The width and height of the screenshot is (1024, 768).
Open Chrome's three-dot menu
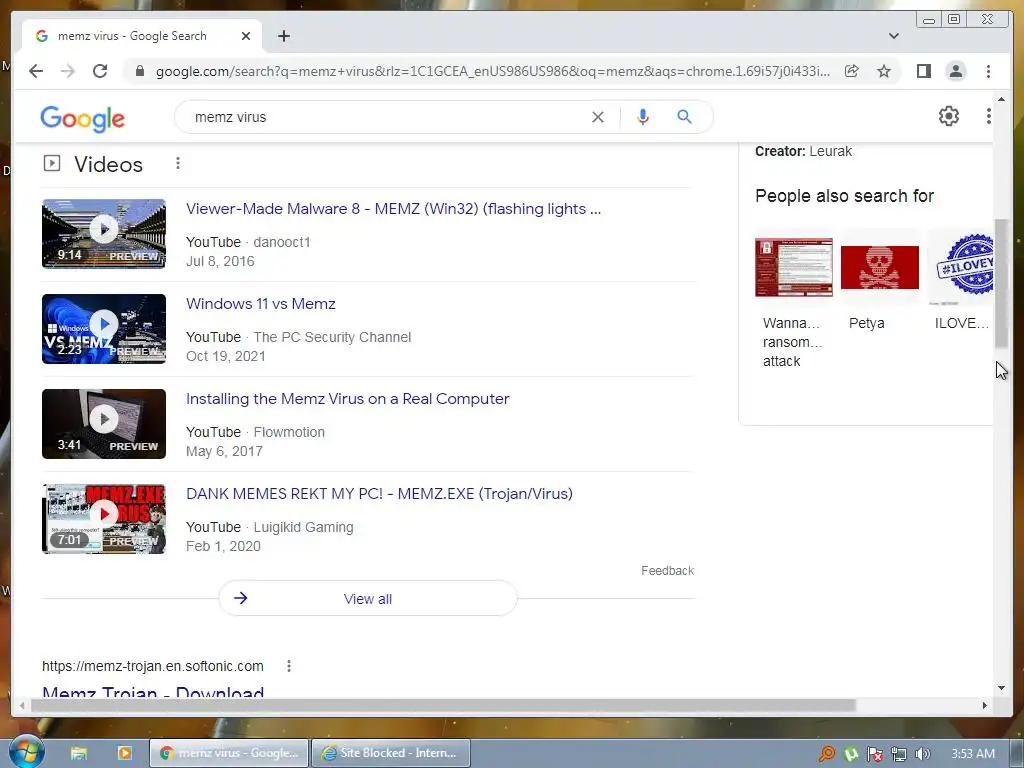(x=988, y=71)
